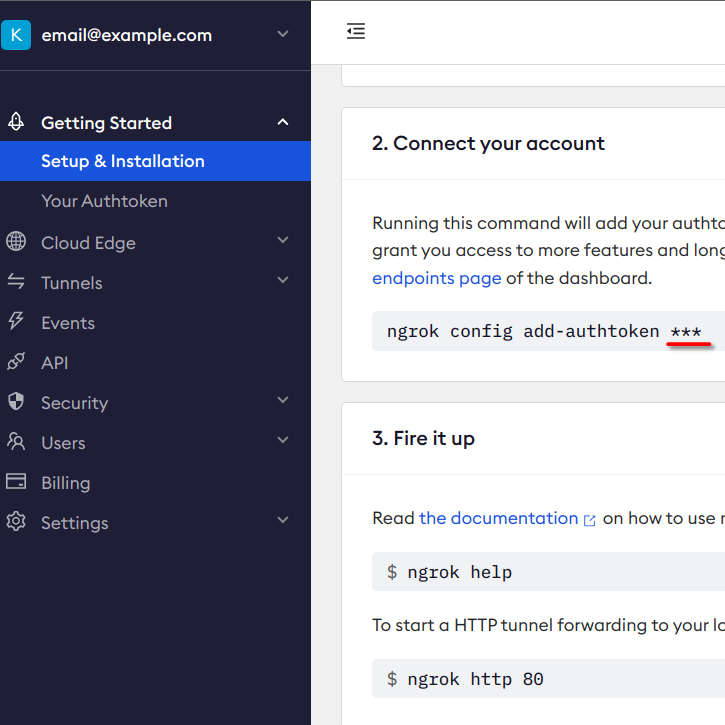Click the Security shield icon

click(16, 401)
